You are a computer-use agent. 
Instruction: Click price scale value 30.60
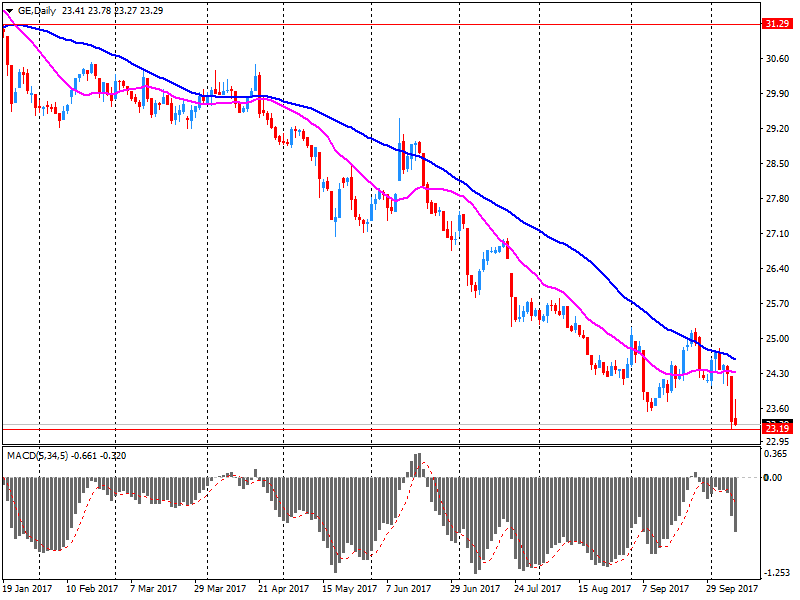pyautogui.click(x=778, y=59)
